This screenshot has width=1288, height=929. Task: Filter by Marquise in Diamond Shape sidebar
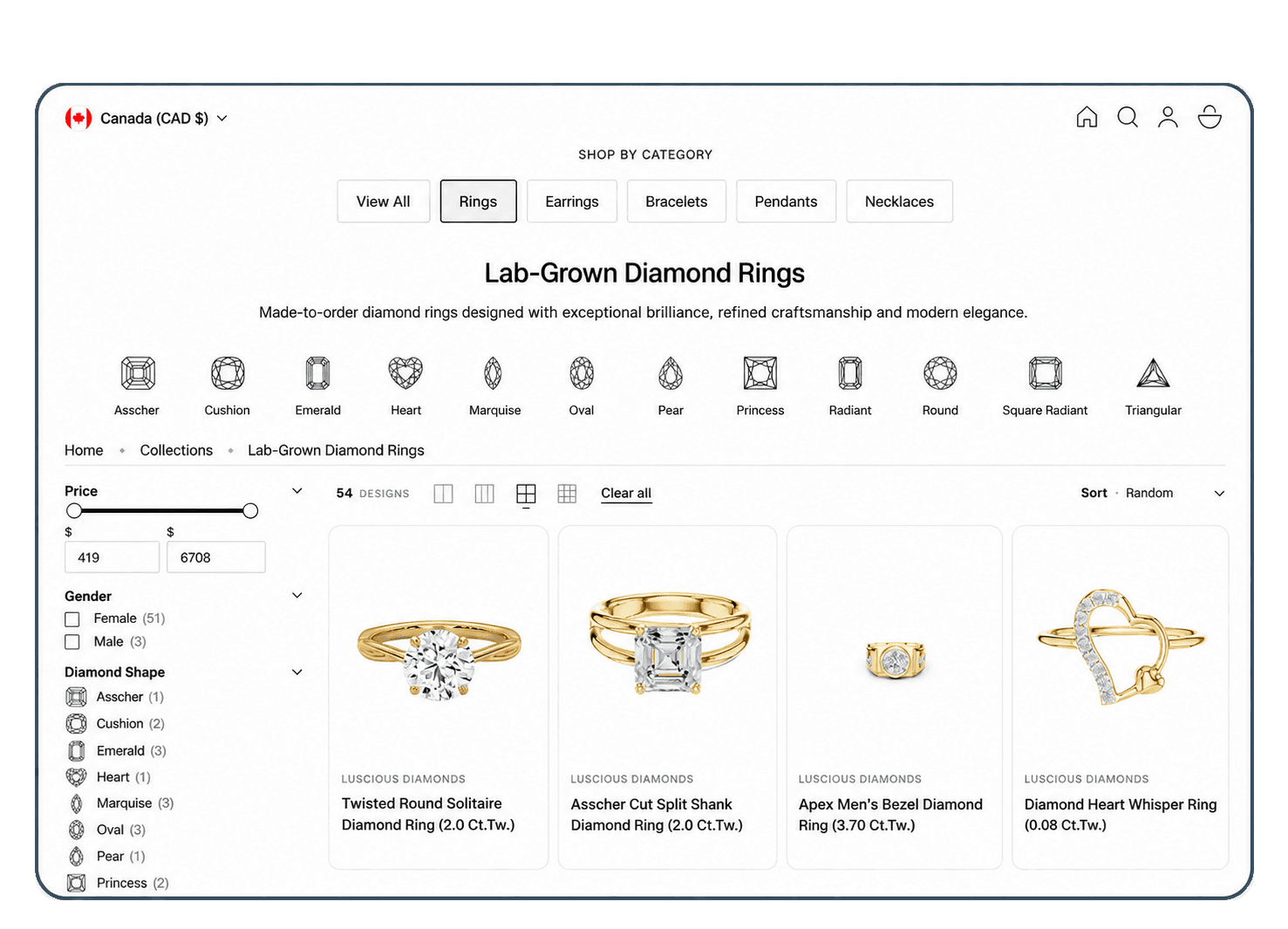[x=120, y=803]
